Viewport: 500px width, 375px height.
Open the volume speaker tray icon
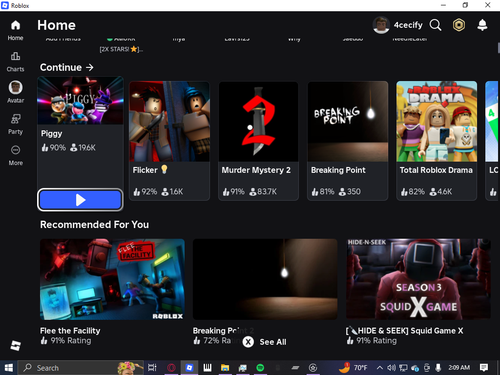[x=391, y=368]
